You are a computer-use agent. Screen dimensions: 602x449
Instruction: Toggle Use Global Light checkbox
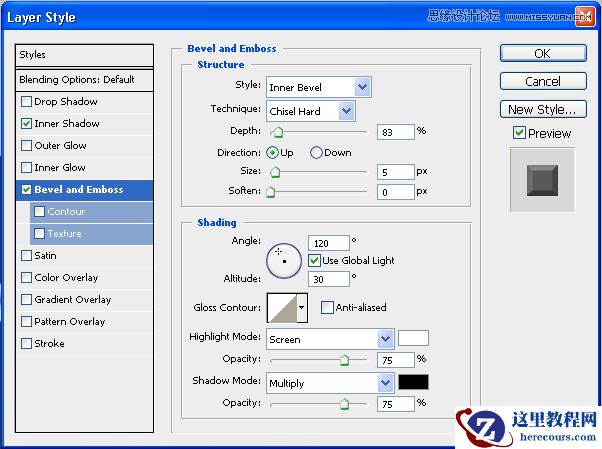click(x=314, y=260)
